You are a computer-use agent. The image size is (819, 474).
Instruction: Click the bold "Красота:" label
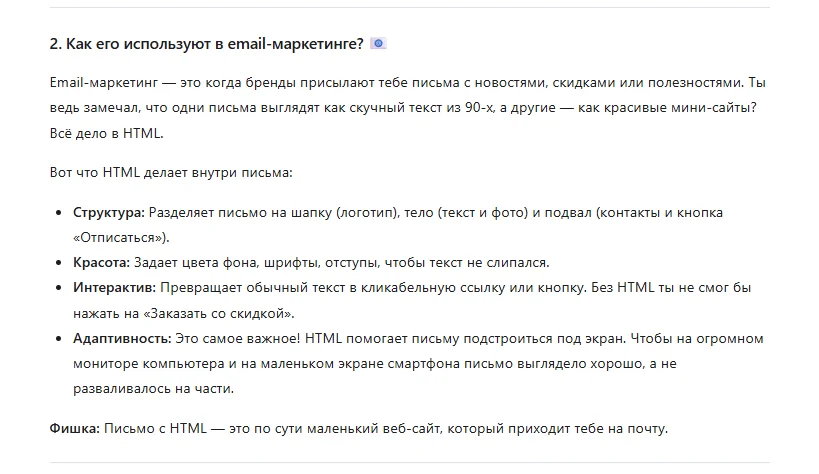click(x=101, y=262)
